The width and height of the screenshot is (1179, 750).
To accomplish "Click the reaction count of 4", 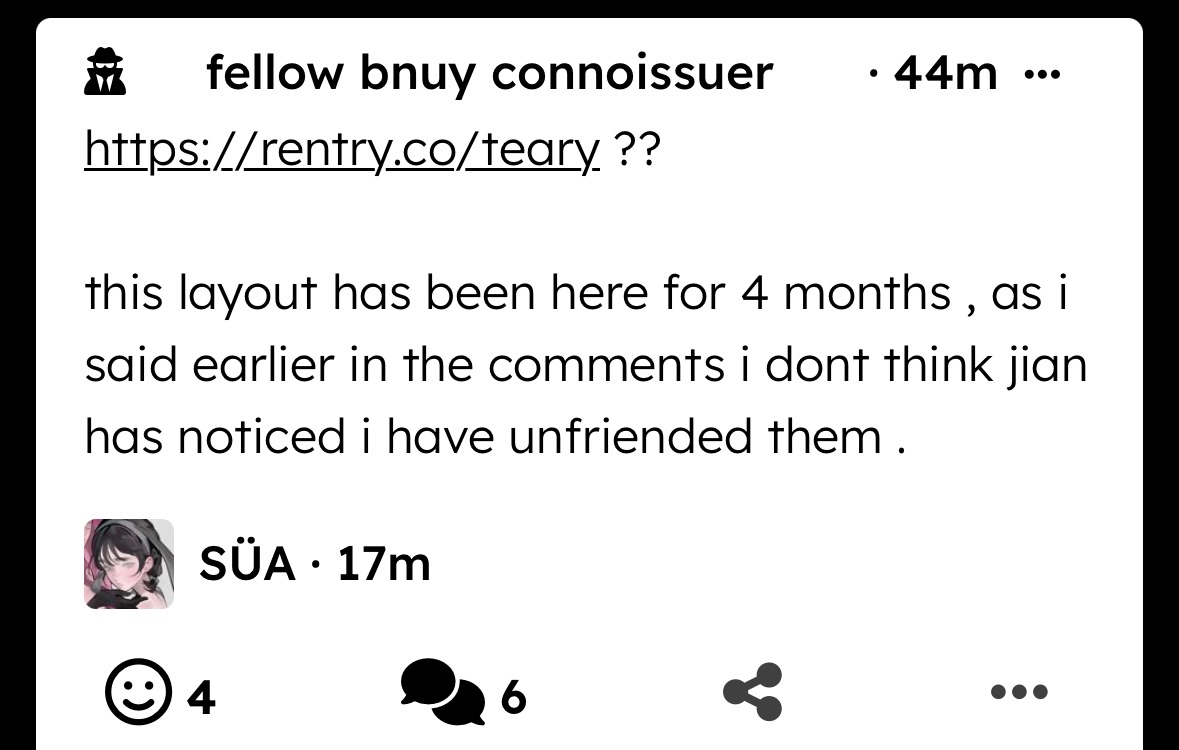I will pyautogui.click(x=201, y=697).
